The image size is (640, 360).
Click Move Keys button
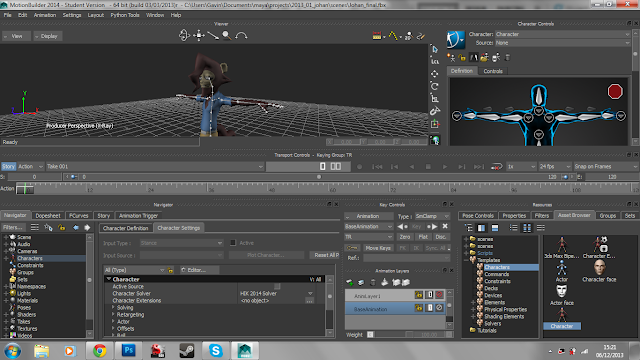pos(378,248)
